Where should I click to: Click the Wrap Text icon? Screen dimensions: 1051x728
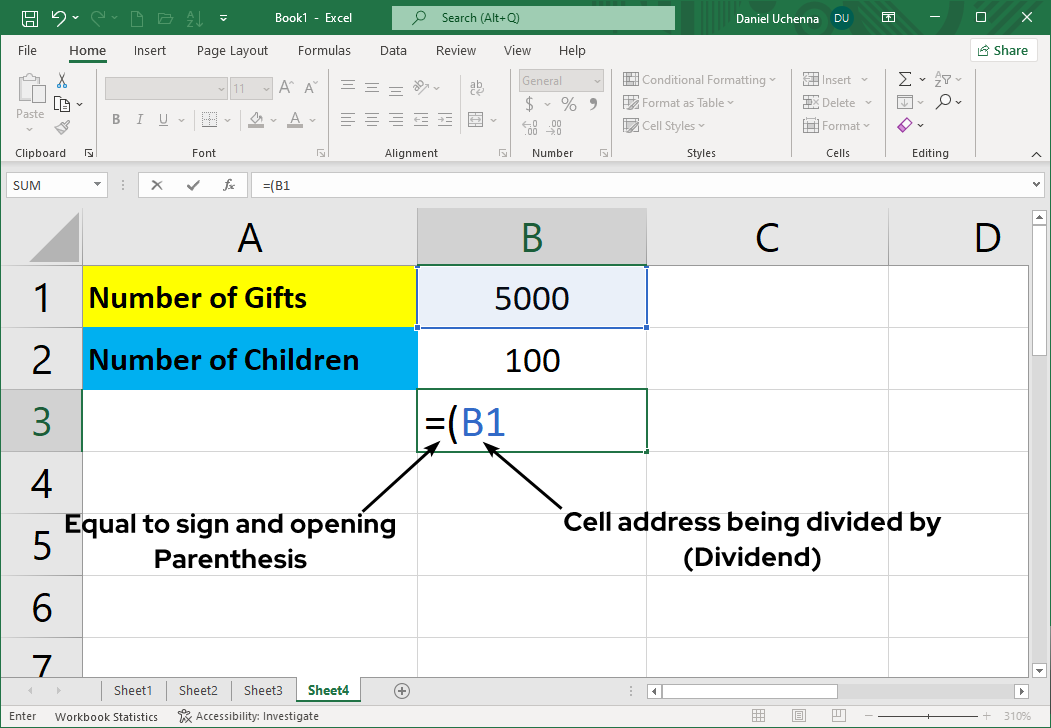[x=477, y=88]
